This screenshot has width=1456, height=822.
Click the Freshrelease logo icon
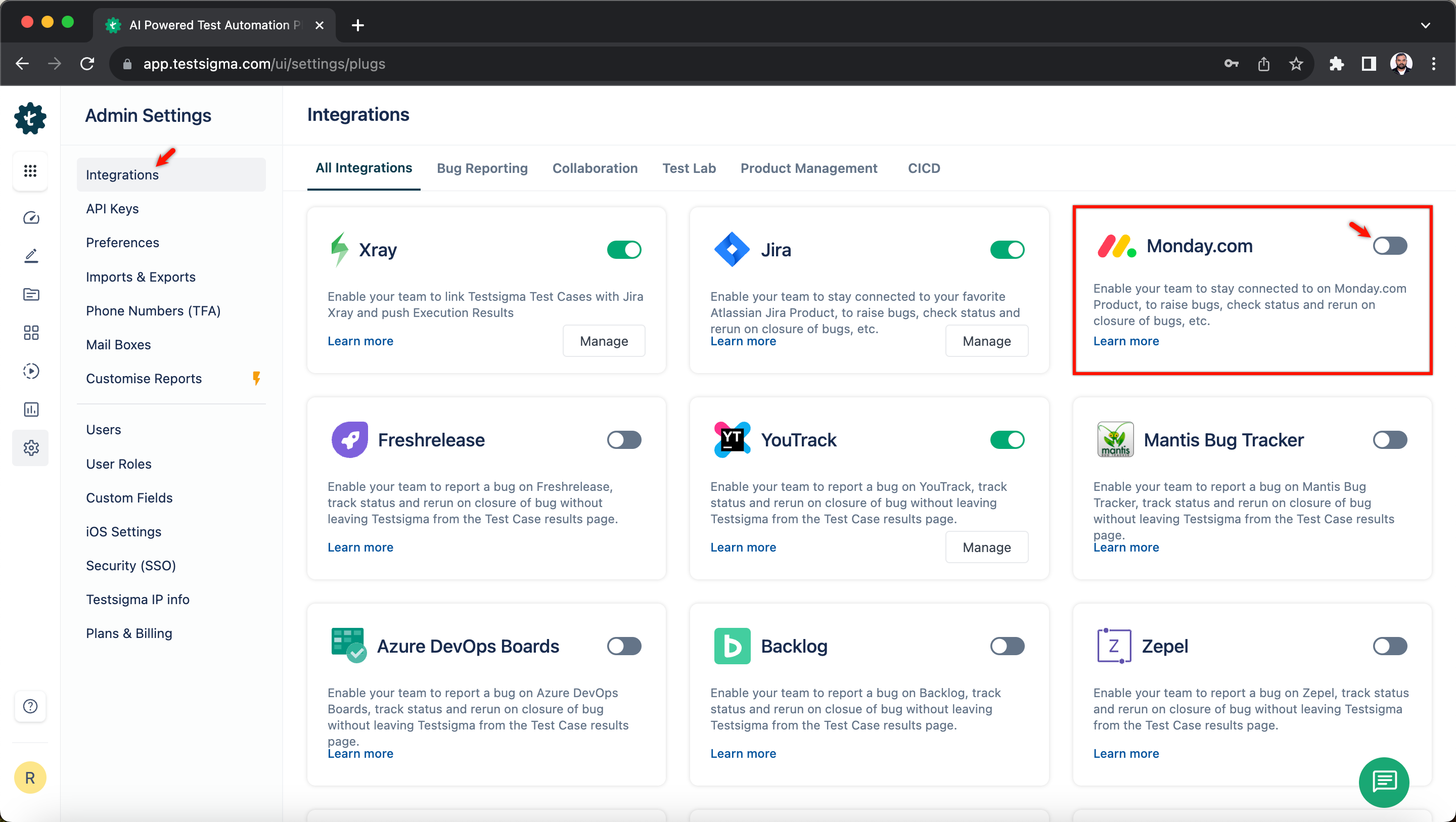click(x=349, y=439)
